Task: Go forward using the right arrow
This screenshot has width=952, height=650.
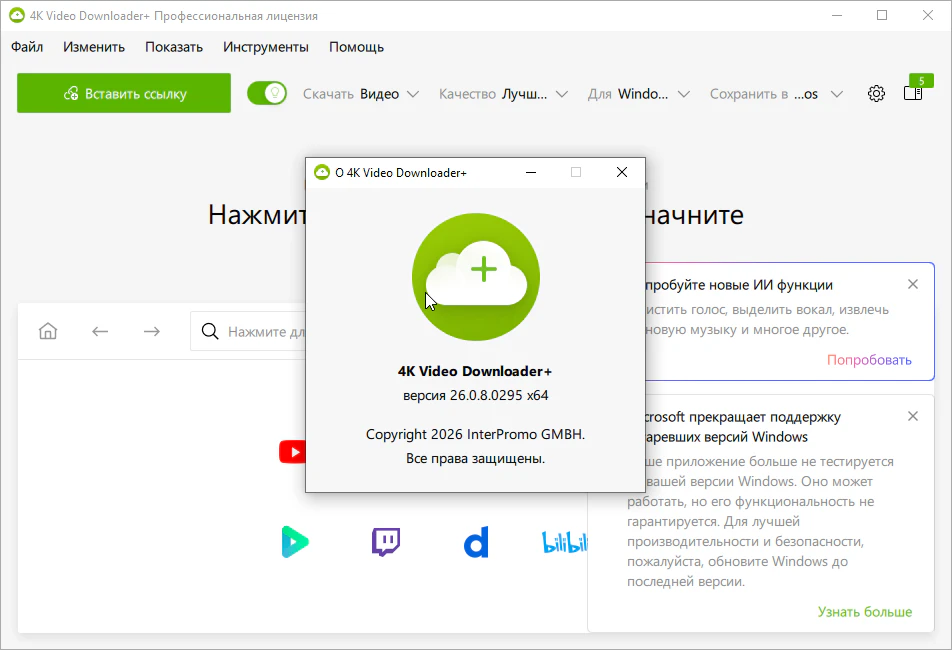Action: [x=151, y=331]
